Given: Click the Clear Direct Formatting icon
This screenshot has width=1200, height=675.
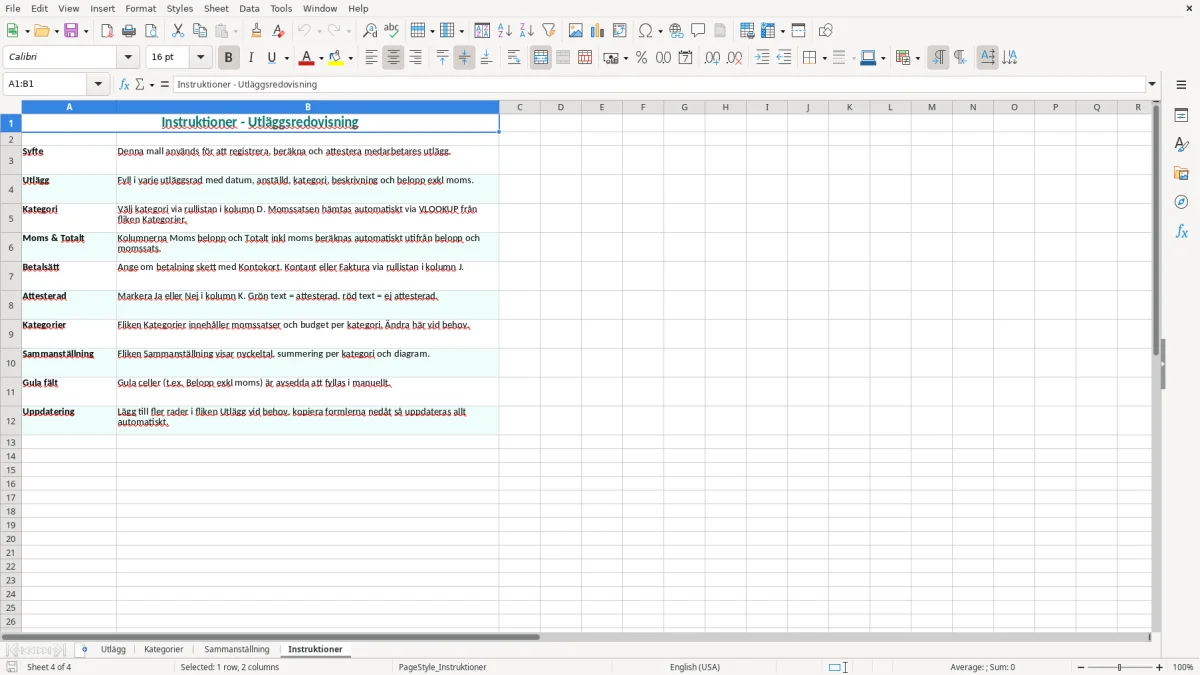Looking at the screenshot, I should click(279, 31).
